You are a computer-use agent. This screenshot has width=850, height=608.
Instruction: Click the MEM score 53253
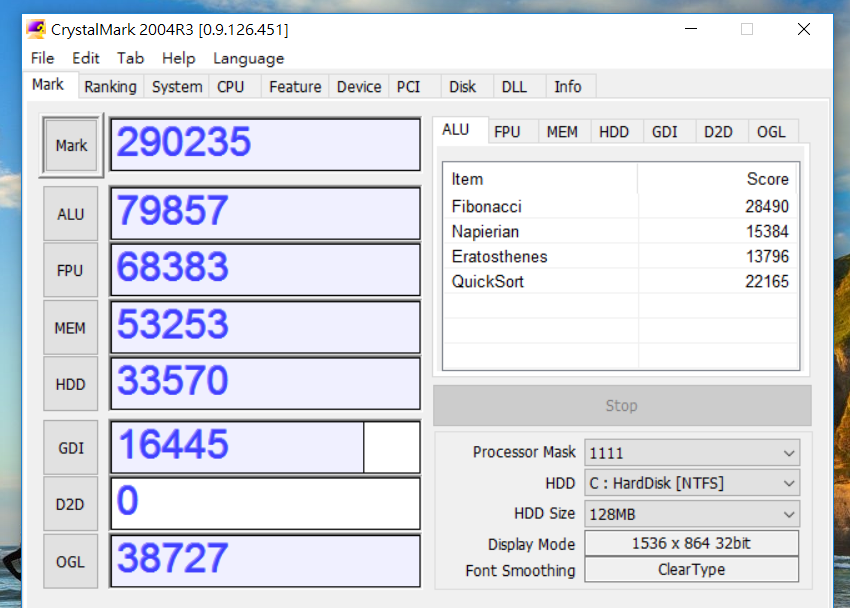(x=265, y=327)
